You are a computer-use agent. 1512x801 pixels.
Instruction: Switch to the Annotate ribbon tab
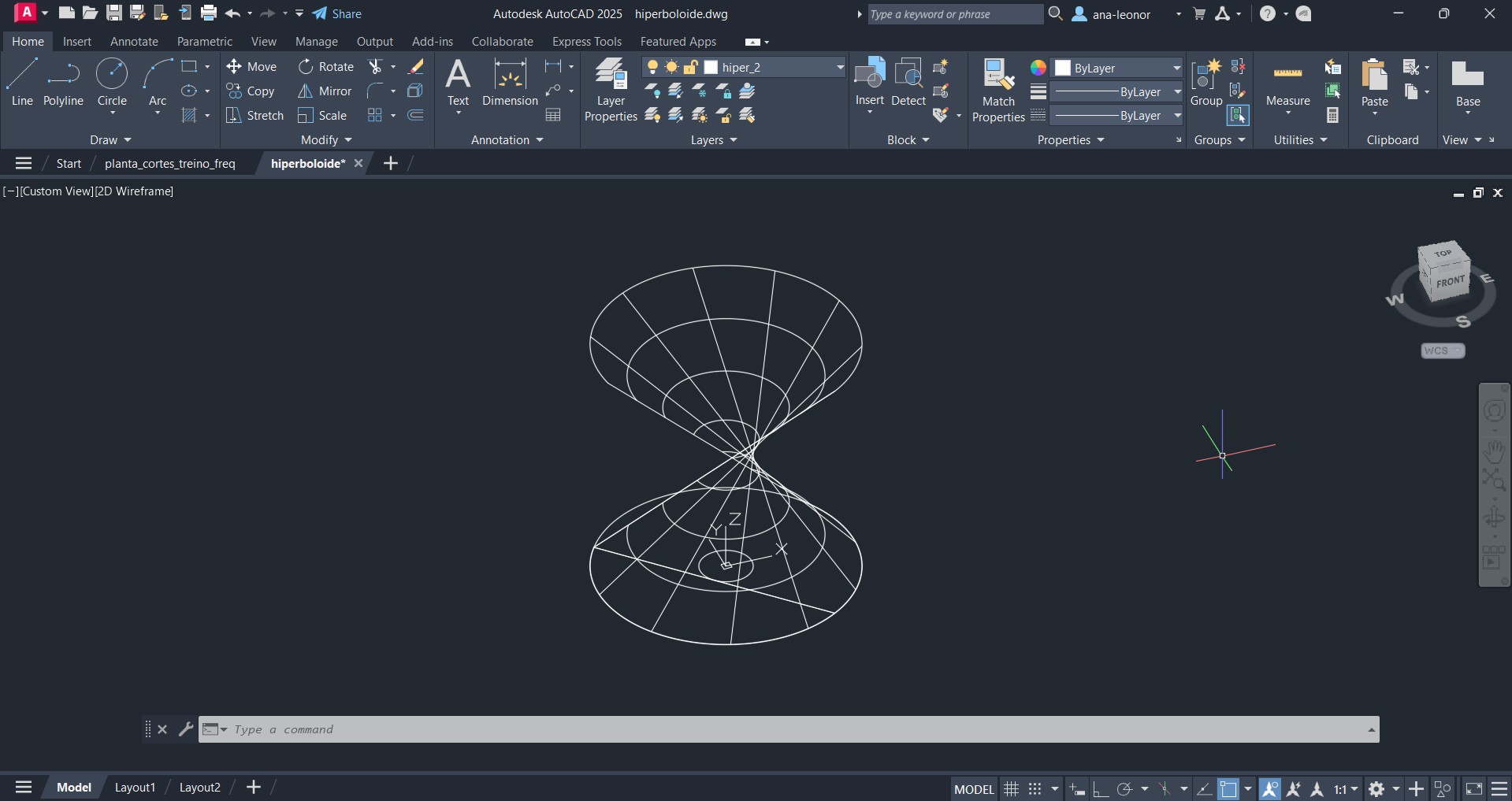tap(134, 42)
